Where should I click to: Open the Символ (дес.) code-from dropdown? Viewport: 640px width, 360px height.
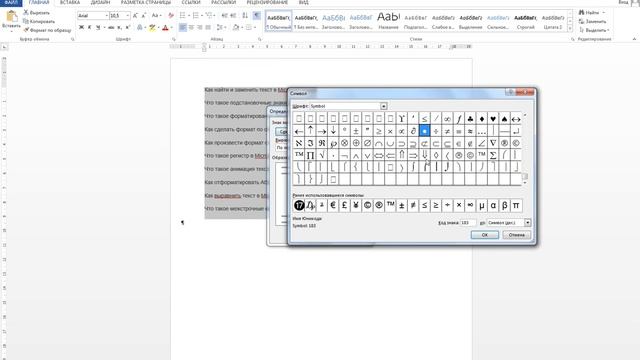coord(527,223)
